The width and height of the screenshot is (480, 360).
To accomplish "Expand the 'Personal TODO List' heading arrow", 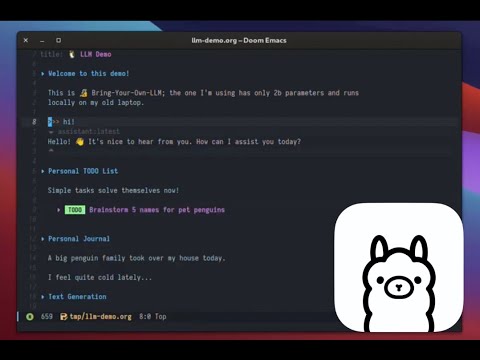I will 43,171.
